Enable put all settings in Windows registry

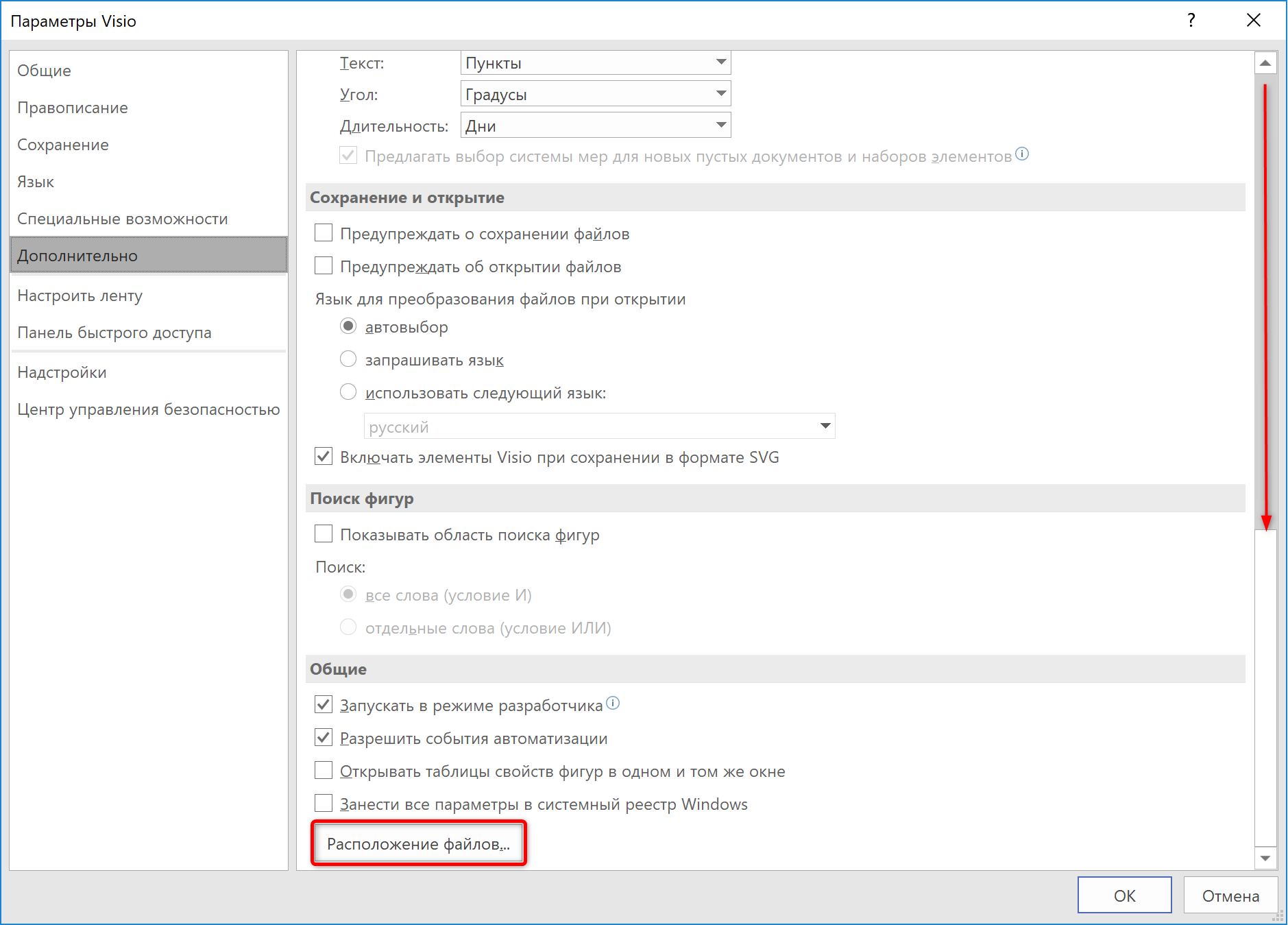(x=324, y=804)
